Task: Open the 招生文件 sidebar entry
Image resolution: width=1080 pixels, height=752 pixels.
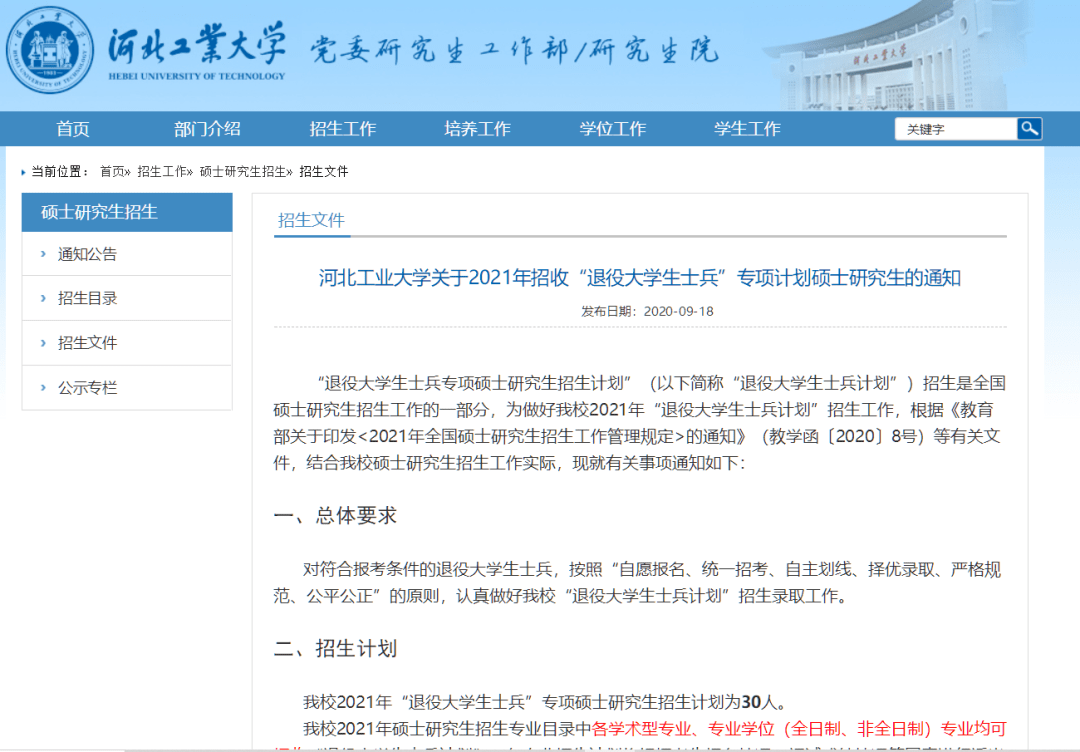Action: click(80, 342)
